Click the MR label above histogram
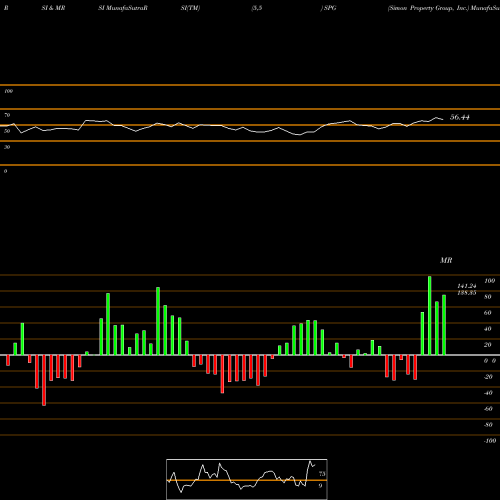Screen dimensions: 500x500 (x=446, y=260)
